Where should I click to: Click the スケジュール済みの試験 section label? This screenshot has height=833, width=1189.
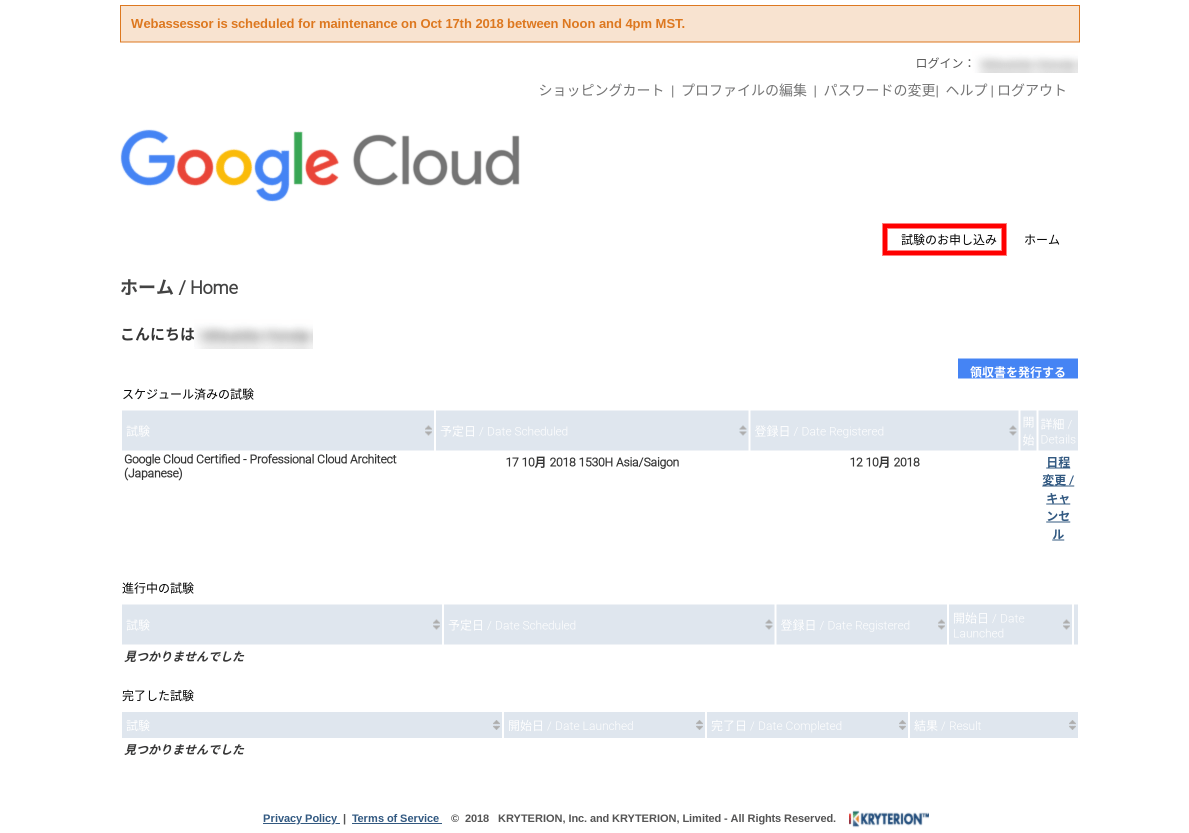pyautogui.click(x=188, y=394)
